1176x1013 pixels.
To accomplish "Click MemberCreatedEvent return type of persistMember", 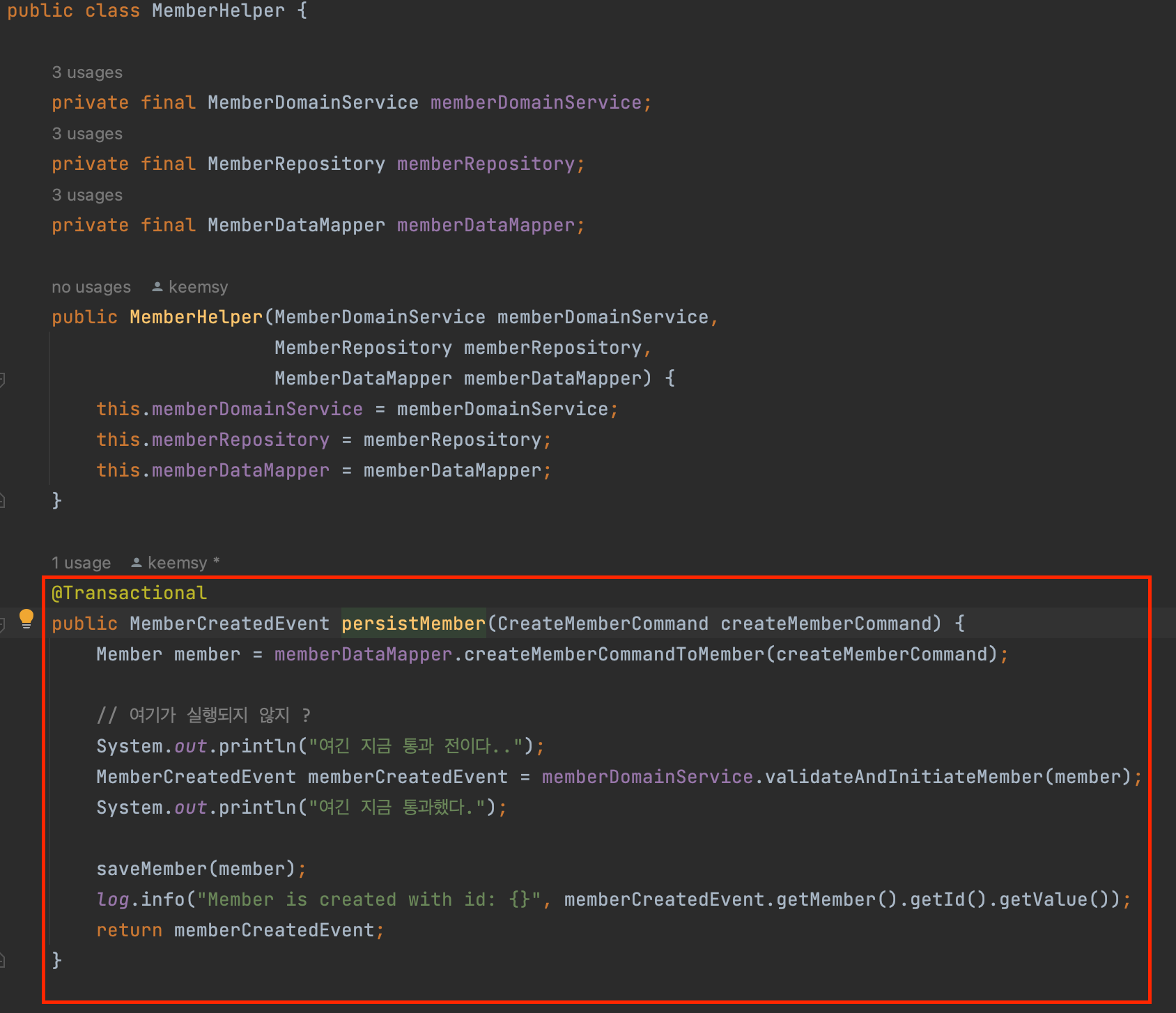I will [230, 624].
